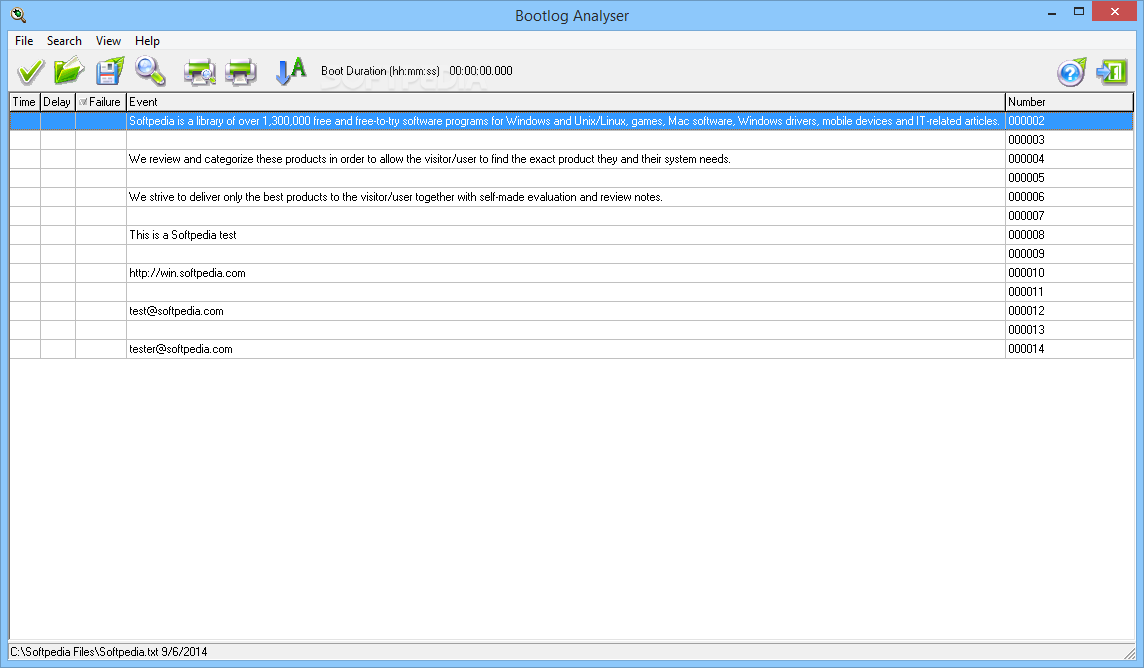Open a log file with folder icon

pos(69,71)
